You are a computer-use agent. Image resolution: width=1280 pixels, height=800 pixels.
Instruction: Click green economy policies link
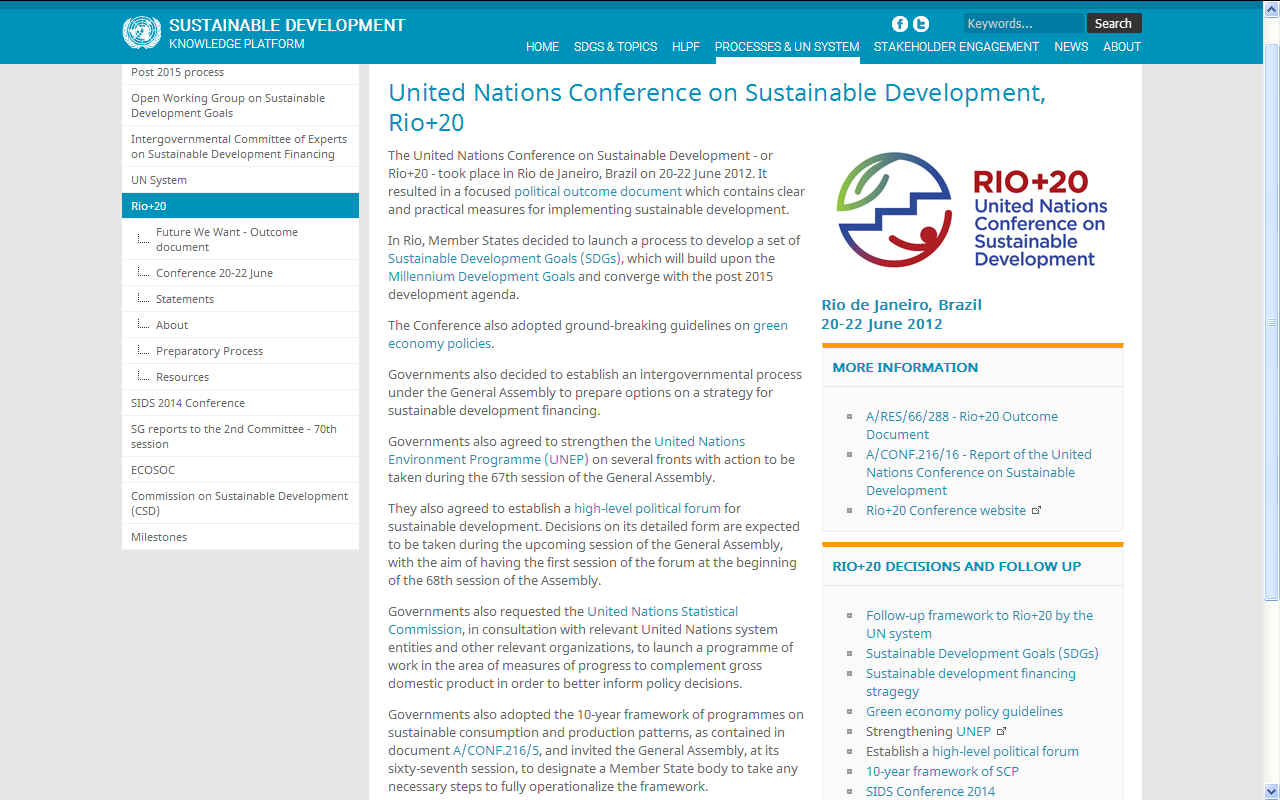pos(588,334)
